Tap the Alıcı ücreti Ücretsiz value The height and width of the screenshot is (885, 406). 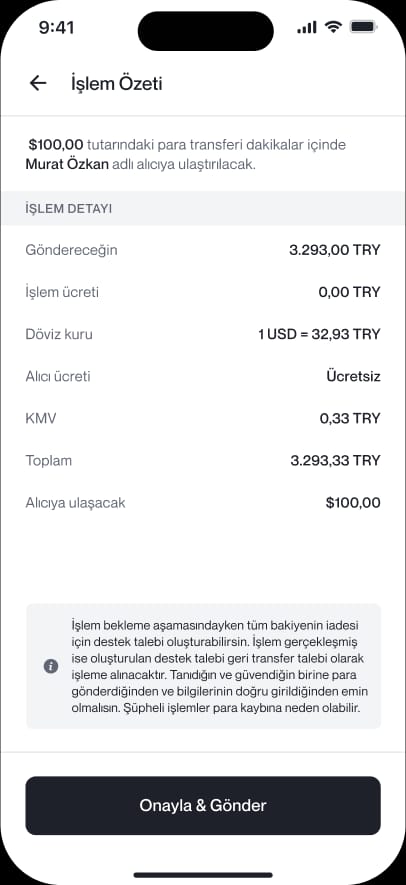pos(353,376)
